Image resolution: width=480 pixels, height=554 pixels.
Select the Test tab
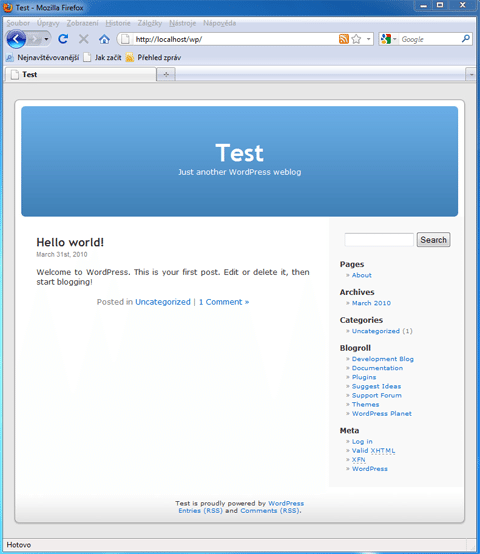point(81,75)
